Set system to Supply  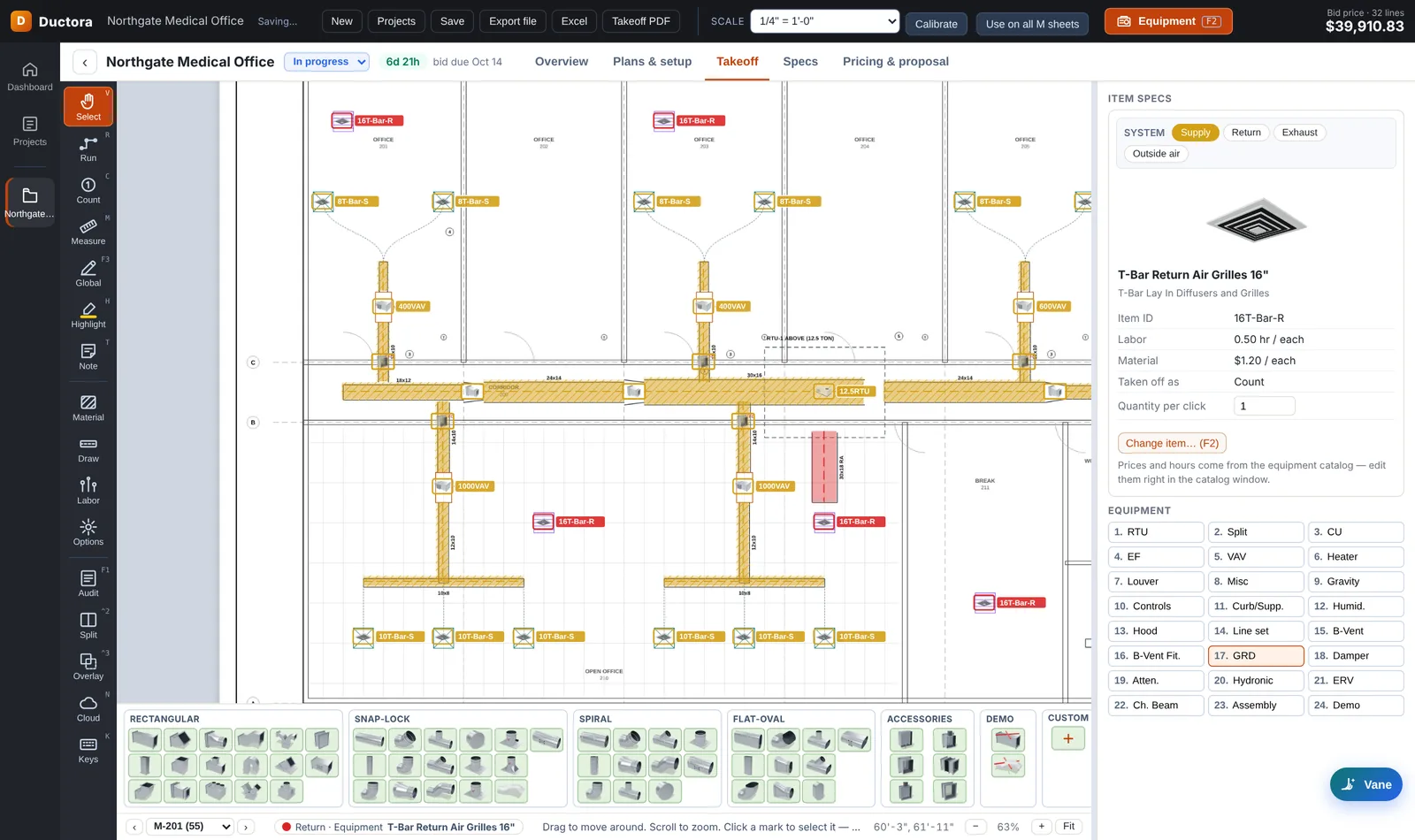[1195, 133]
